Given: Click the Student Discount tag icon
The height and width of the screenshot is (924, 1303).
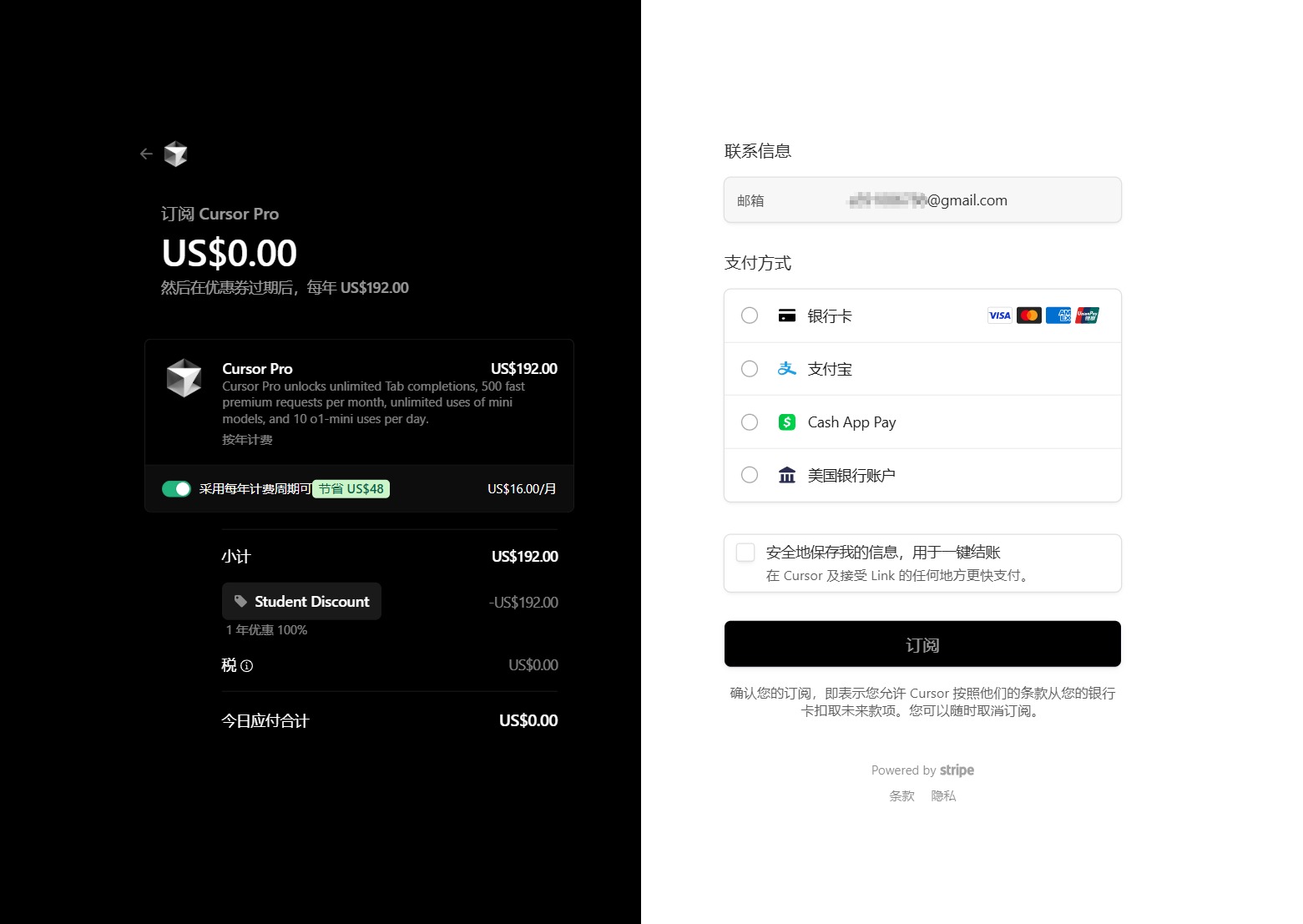Looking at the screenshot, I should (240, 602).
